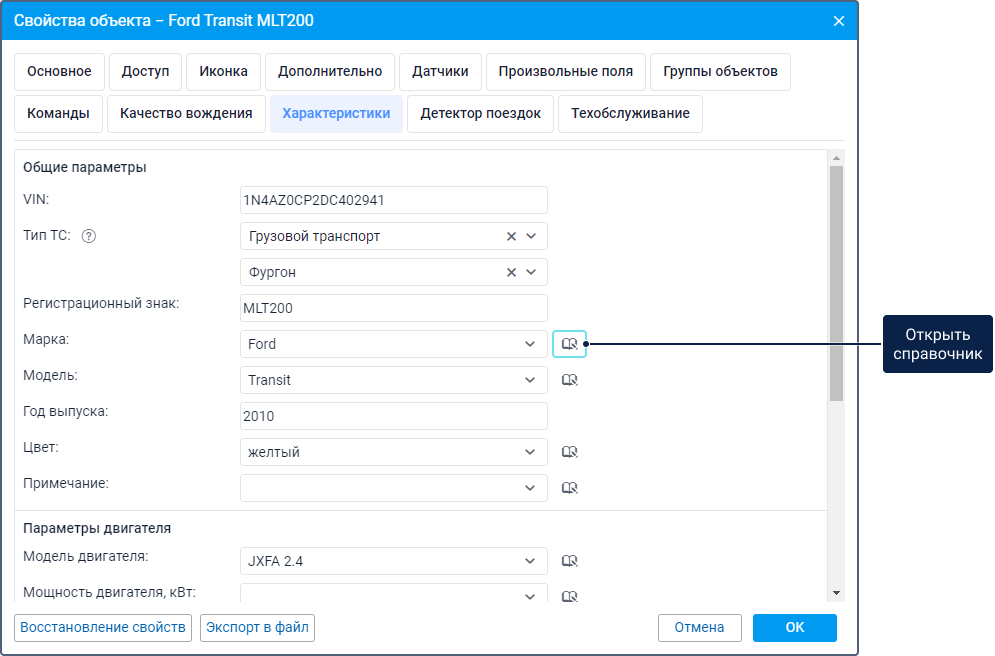Clear the Грузовой транспорт selection
The image size is (995, 656).
511,236
